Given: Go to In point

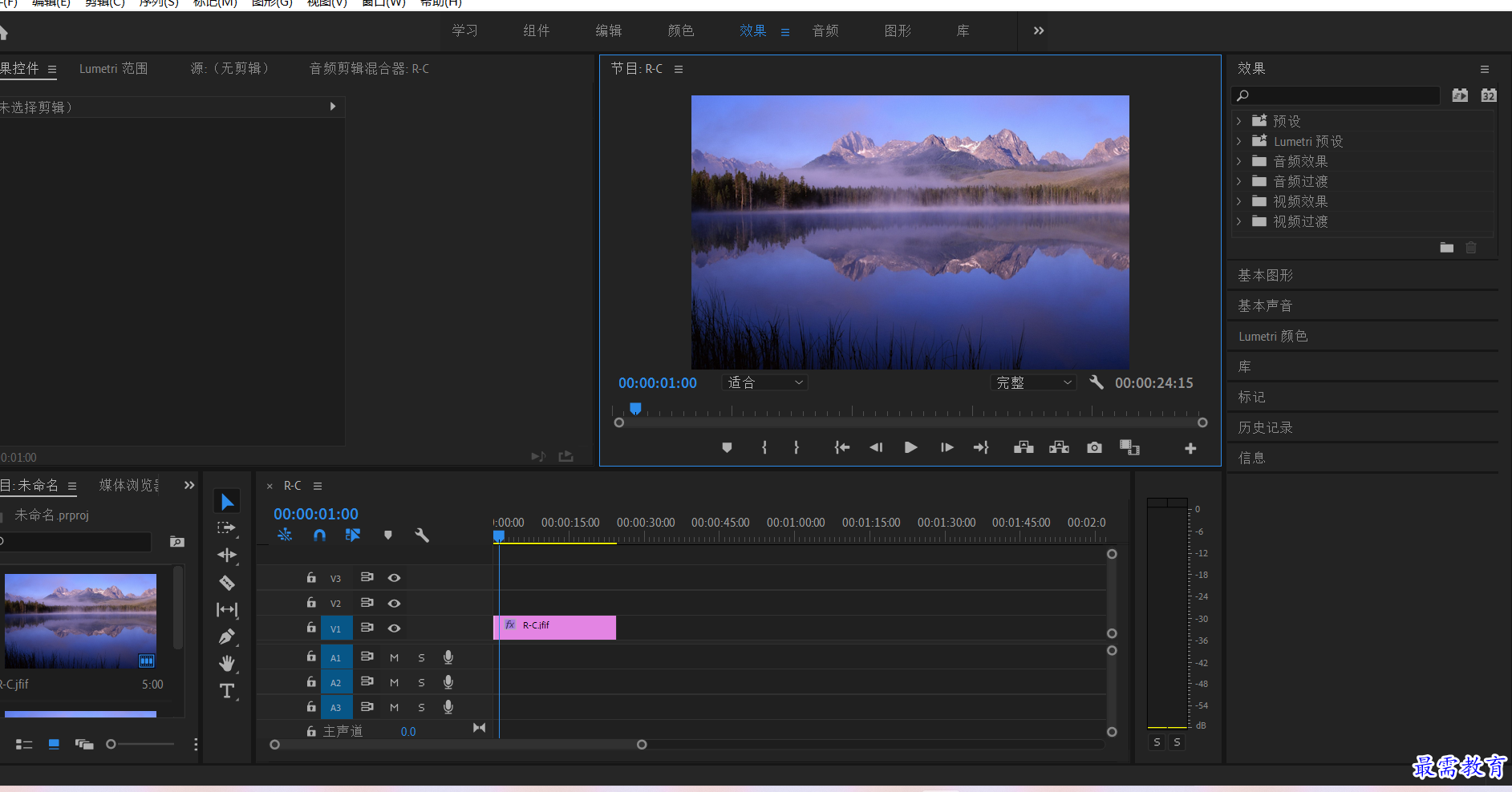Looking at the screenshot, I should 841,447.
